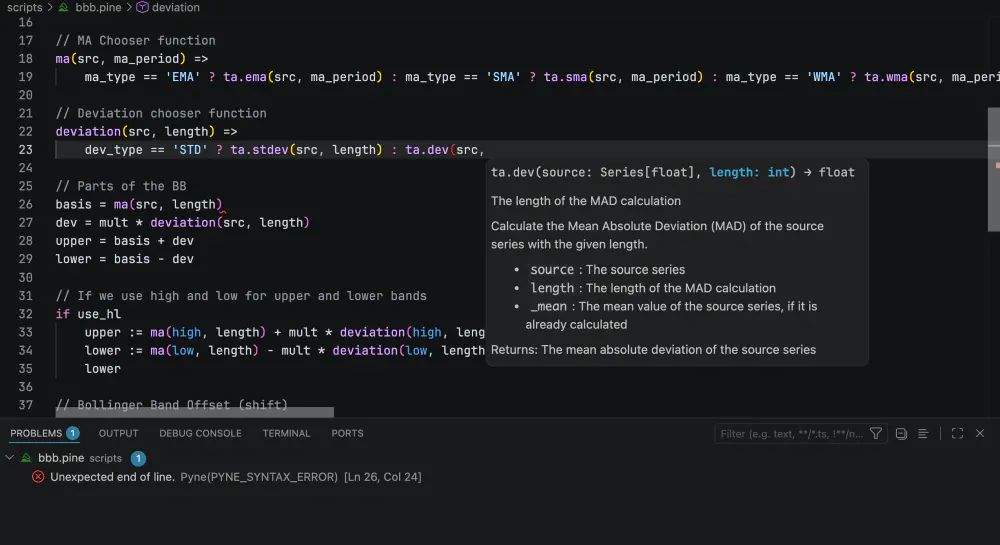Click 'deviation(src, length) =>' on line 22
Viewport: 1000px width, 545px height.
[146, 132]
